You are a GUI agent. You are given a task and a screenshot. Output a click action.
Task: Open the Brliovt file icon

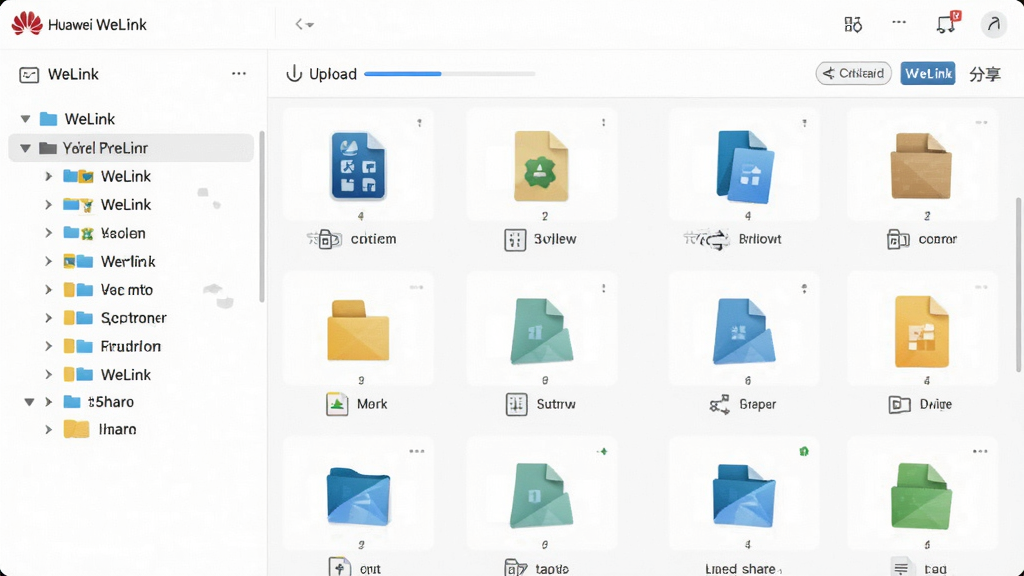click(745, 166)
